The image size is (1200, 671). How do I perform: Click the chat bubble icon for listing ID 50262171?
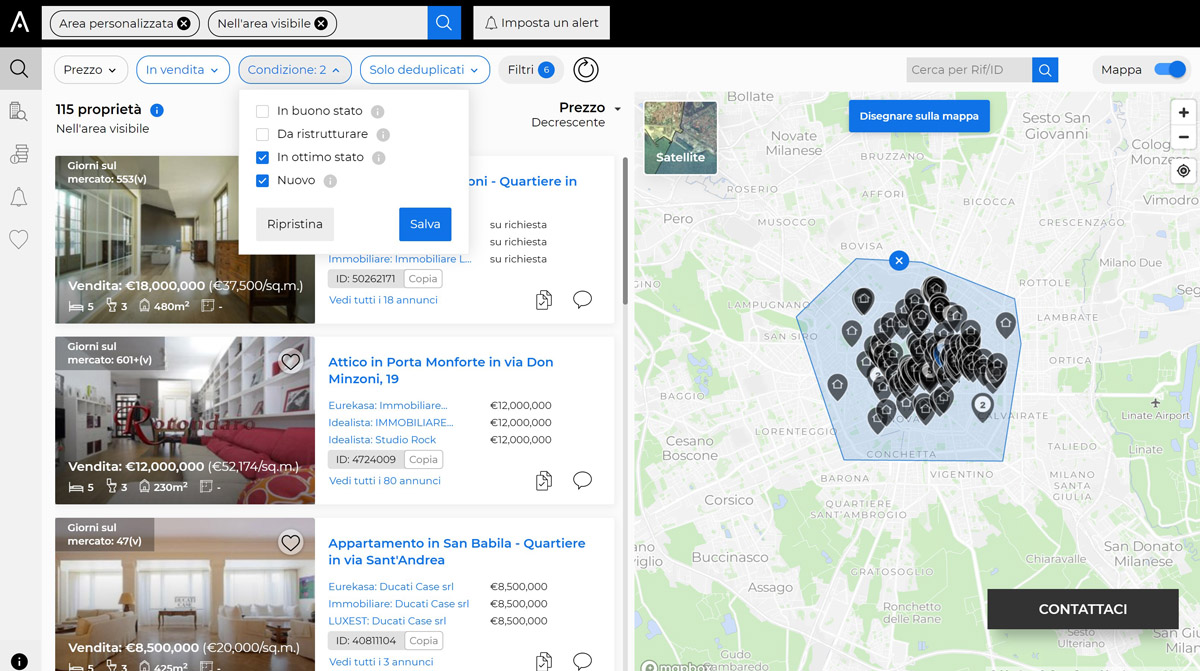[582, 299]
